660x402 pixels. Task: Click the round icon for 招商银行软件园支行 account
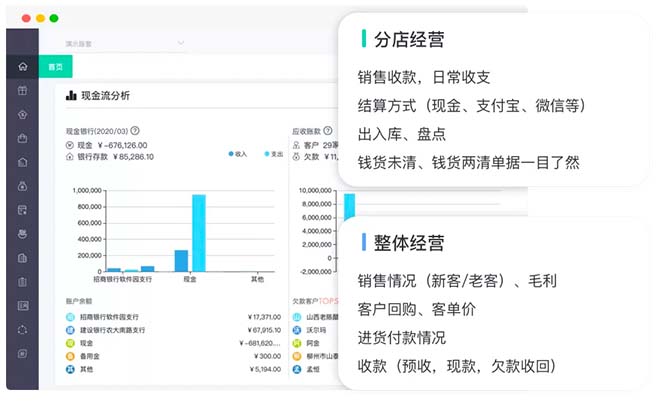click(x=70, y=317)
